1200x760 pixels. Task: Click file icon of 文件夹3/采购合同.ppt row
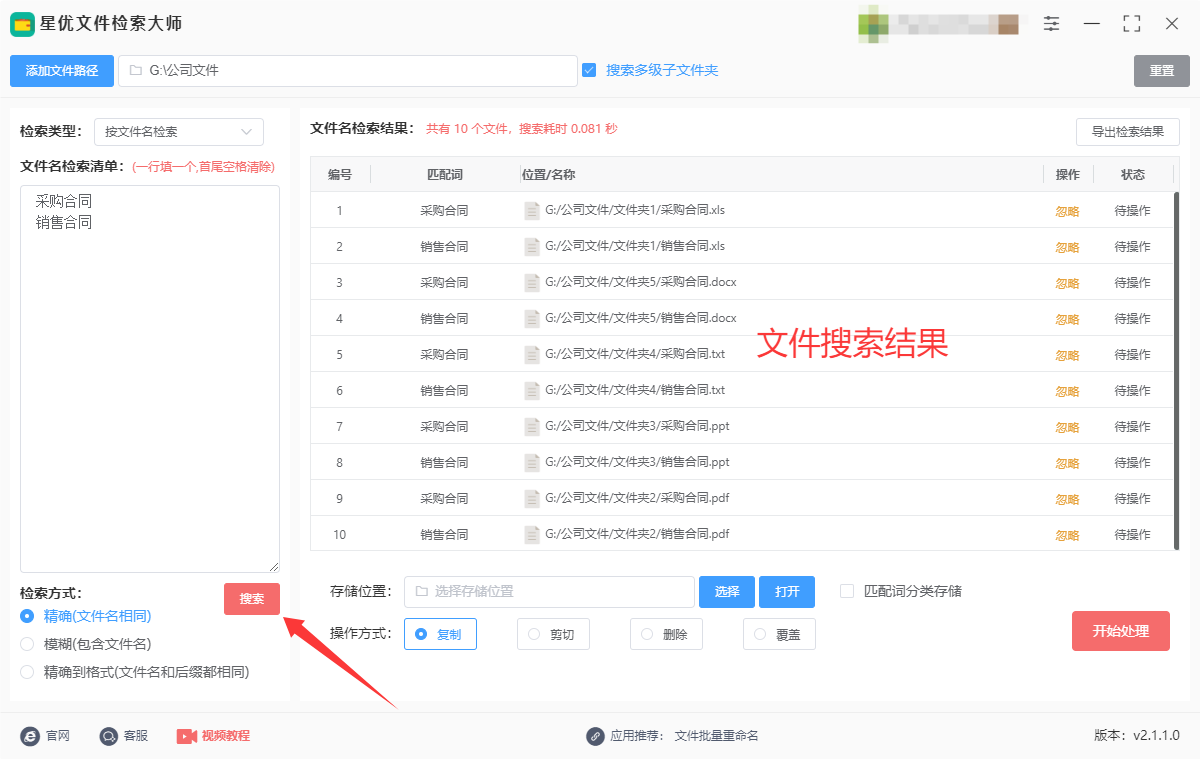coord(532,427)
